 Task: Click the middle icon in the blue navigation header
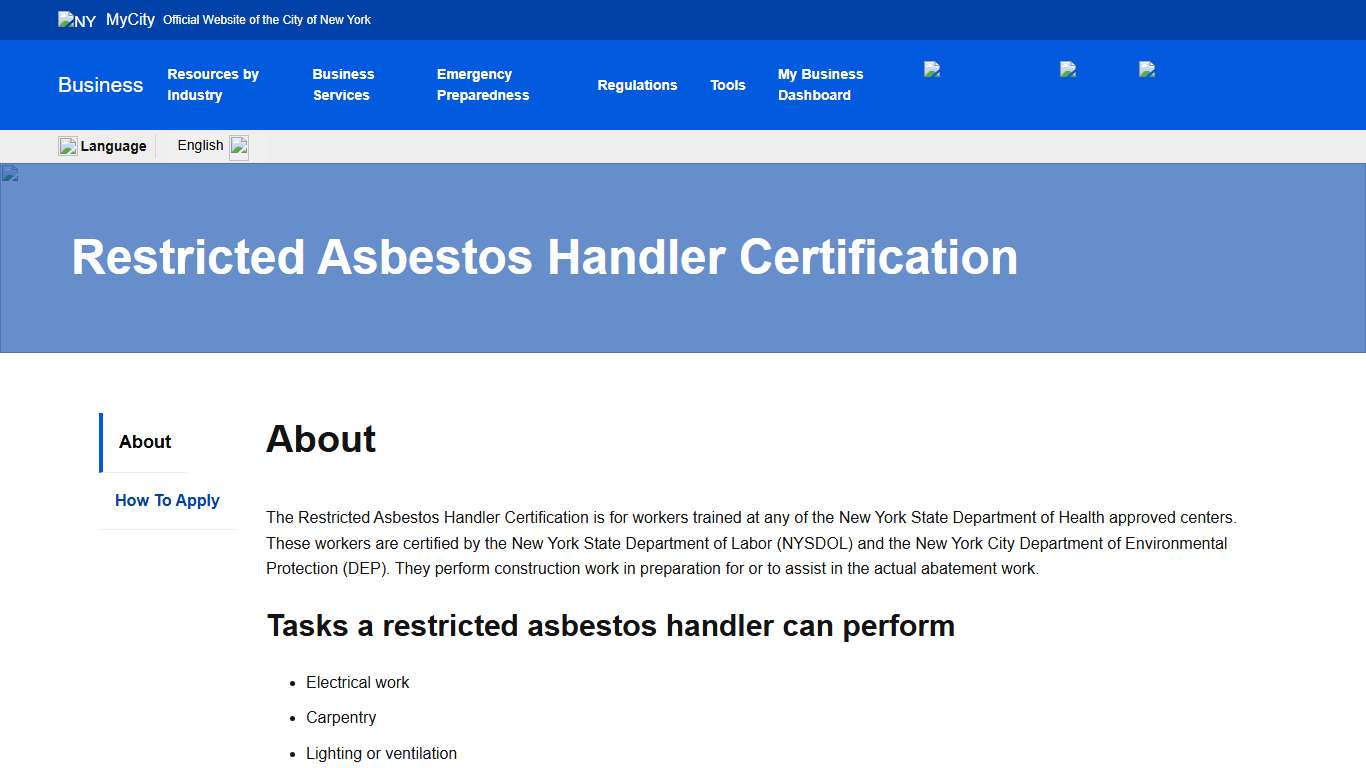(x=1066, y=69)
